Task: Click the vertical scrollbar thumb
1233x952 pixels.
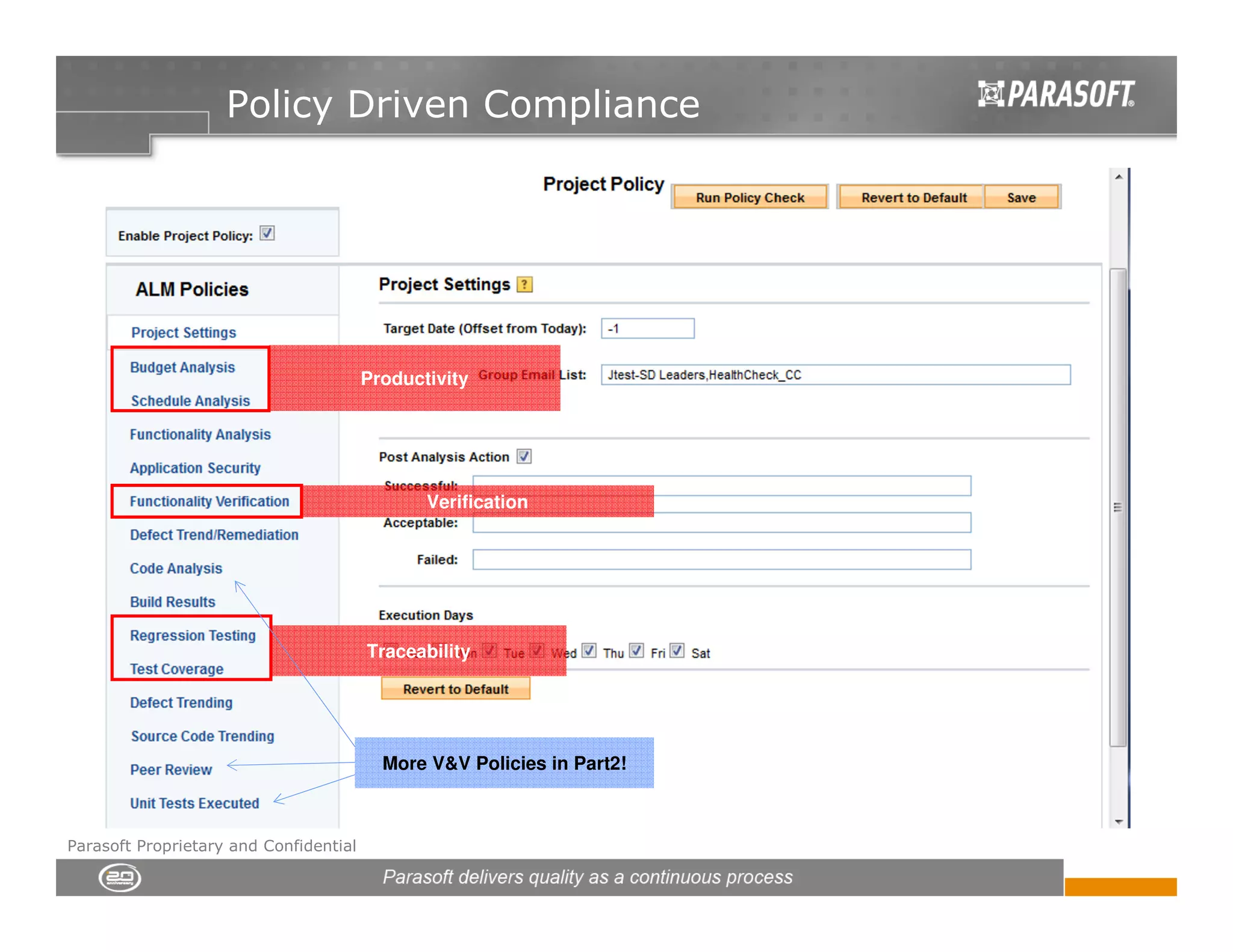Action: pos(1118,507)
